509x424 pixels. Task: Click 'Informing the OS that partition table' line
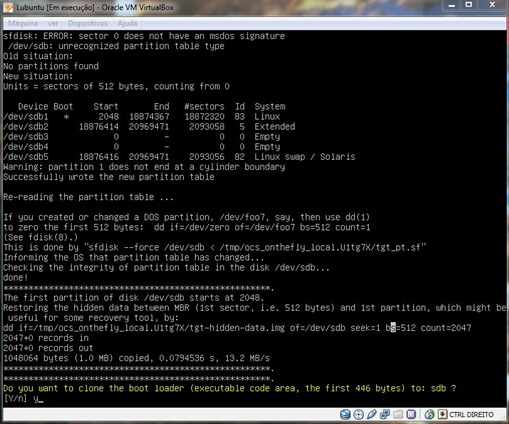(134, 257)
